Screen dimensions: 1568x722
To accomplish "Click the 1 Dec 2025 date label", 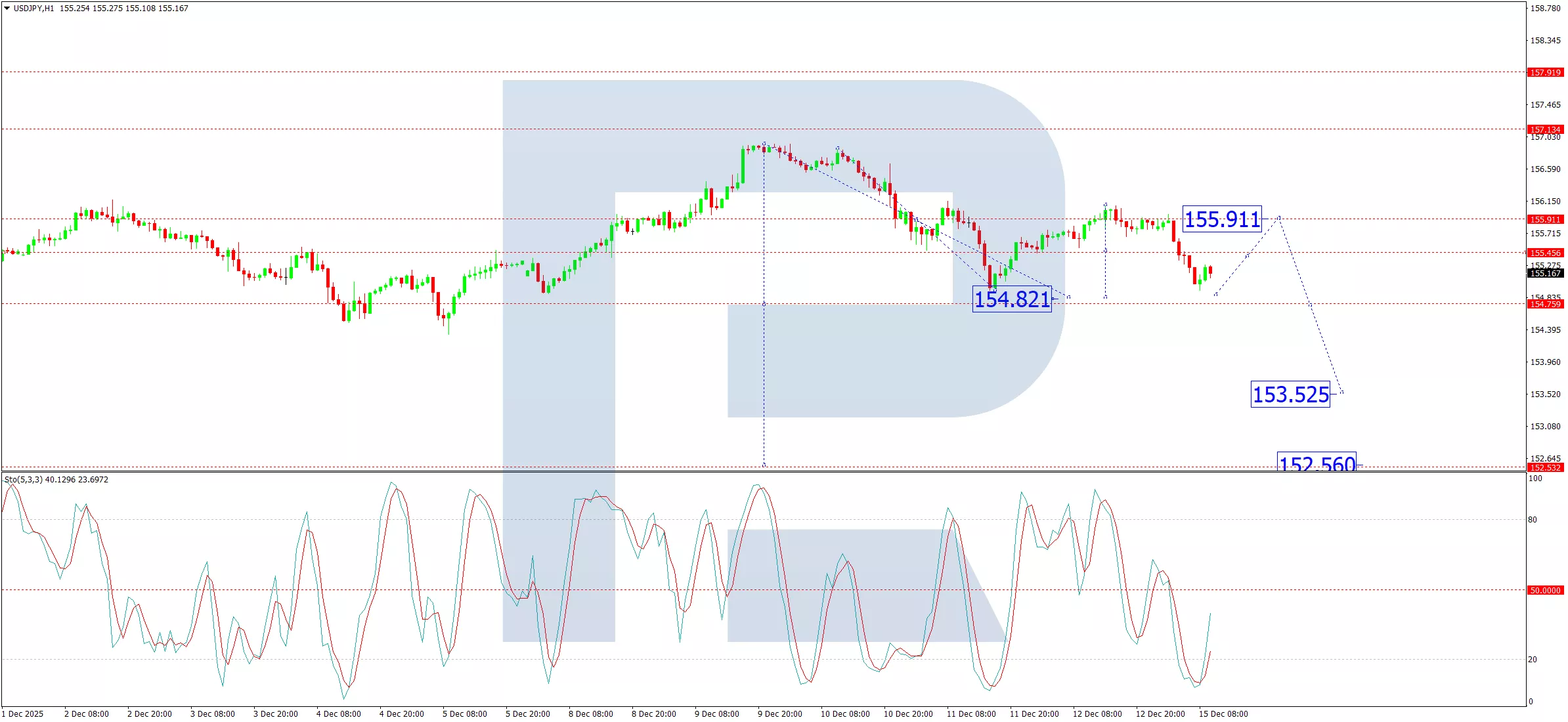I will click(23, 713).
